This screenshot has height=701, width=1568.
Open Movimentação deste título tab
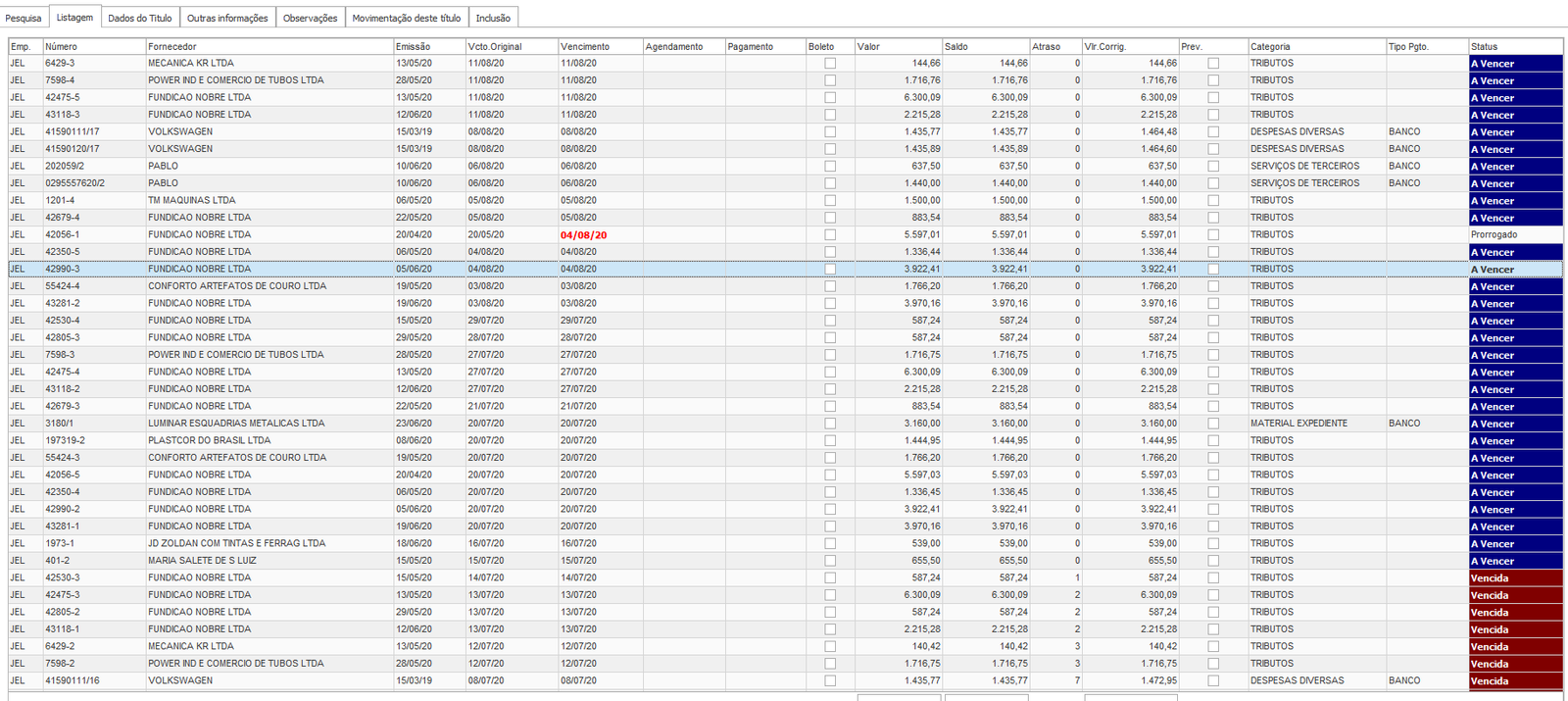(406, 18)
